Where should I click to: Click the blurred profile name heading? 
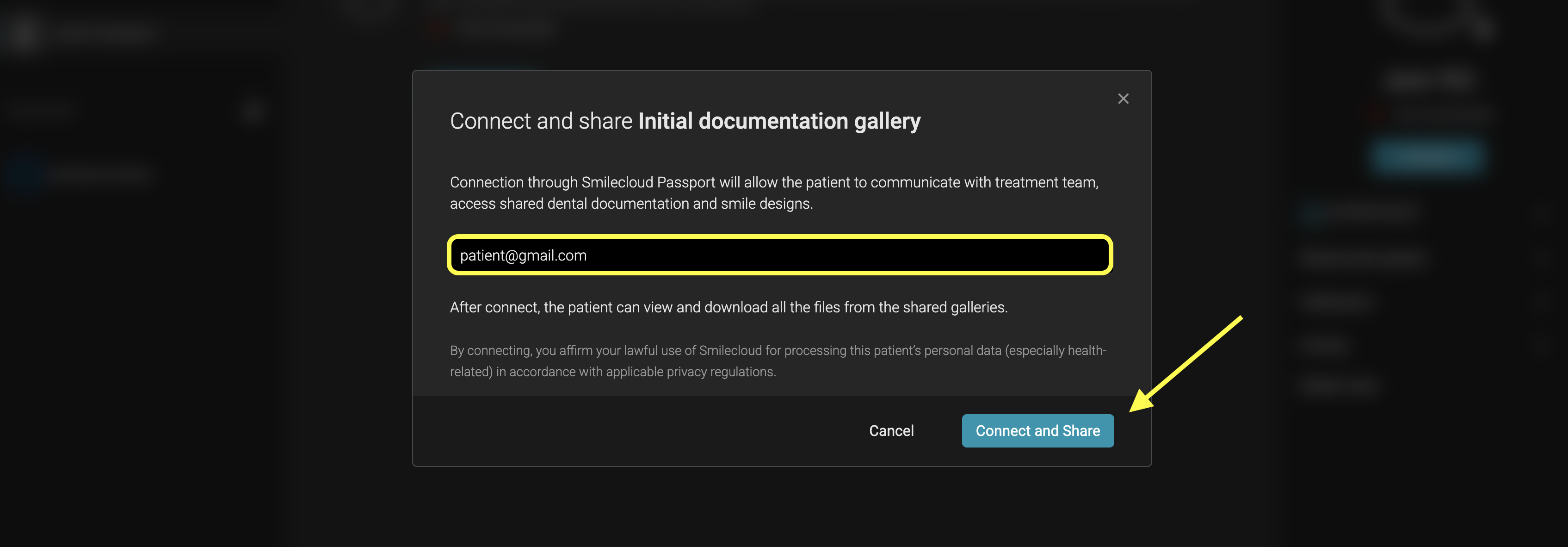(1431, 79)
